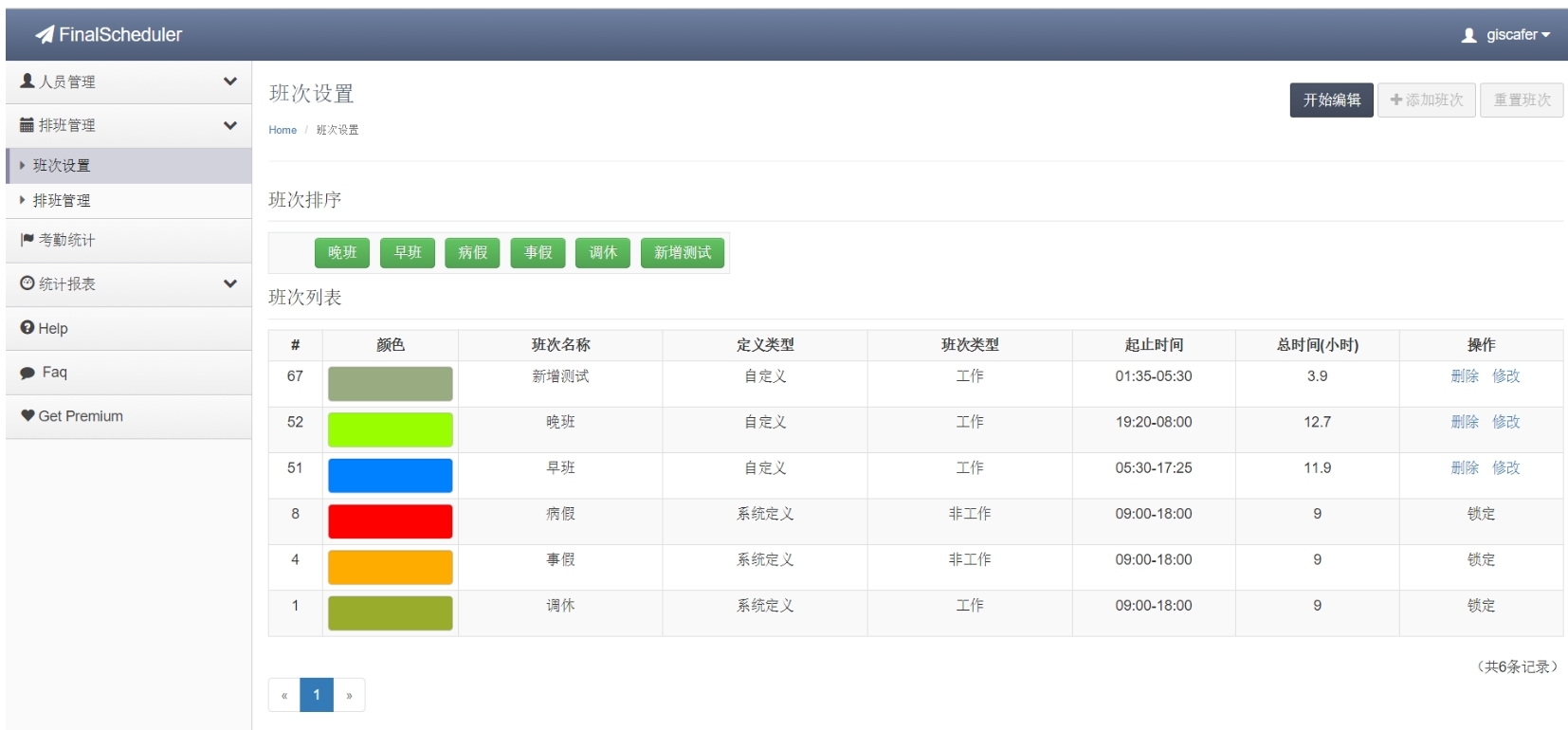Edit the 早班 shift via 修改
This screenshot has height=730, width=1568.
(x=1505, y=467)
